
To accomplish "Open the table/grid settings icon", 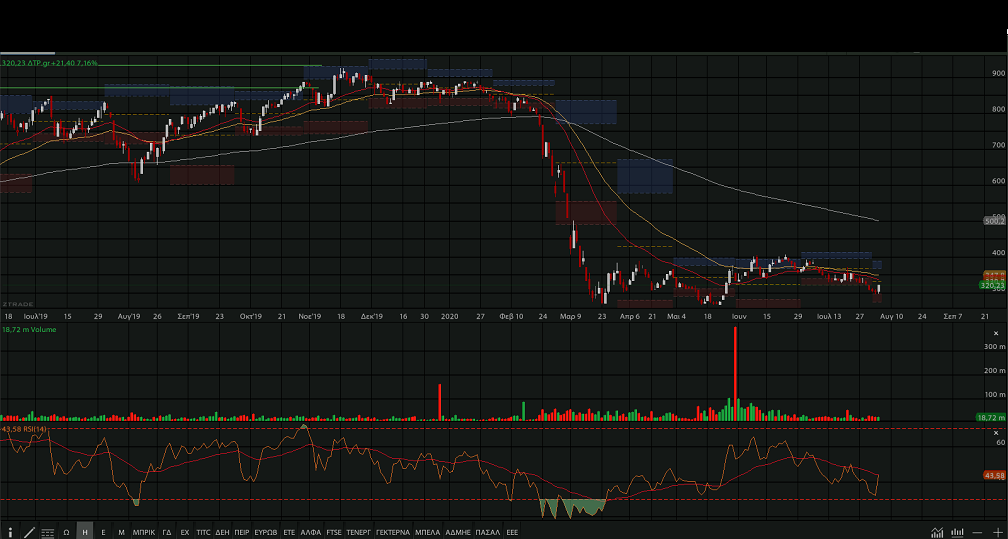I will coord(48,532).
